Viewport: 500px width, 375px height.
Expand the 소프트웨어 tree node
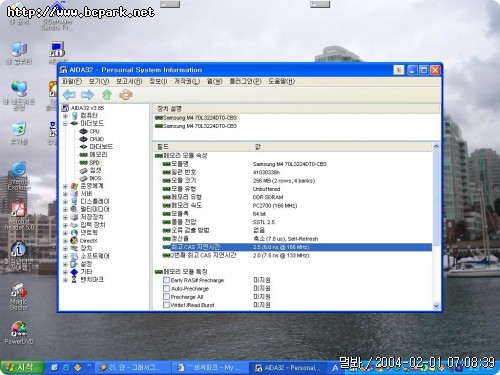[65, 256]
